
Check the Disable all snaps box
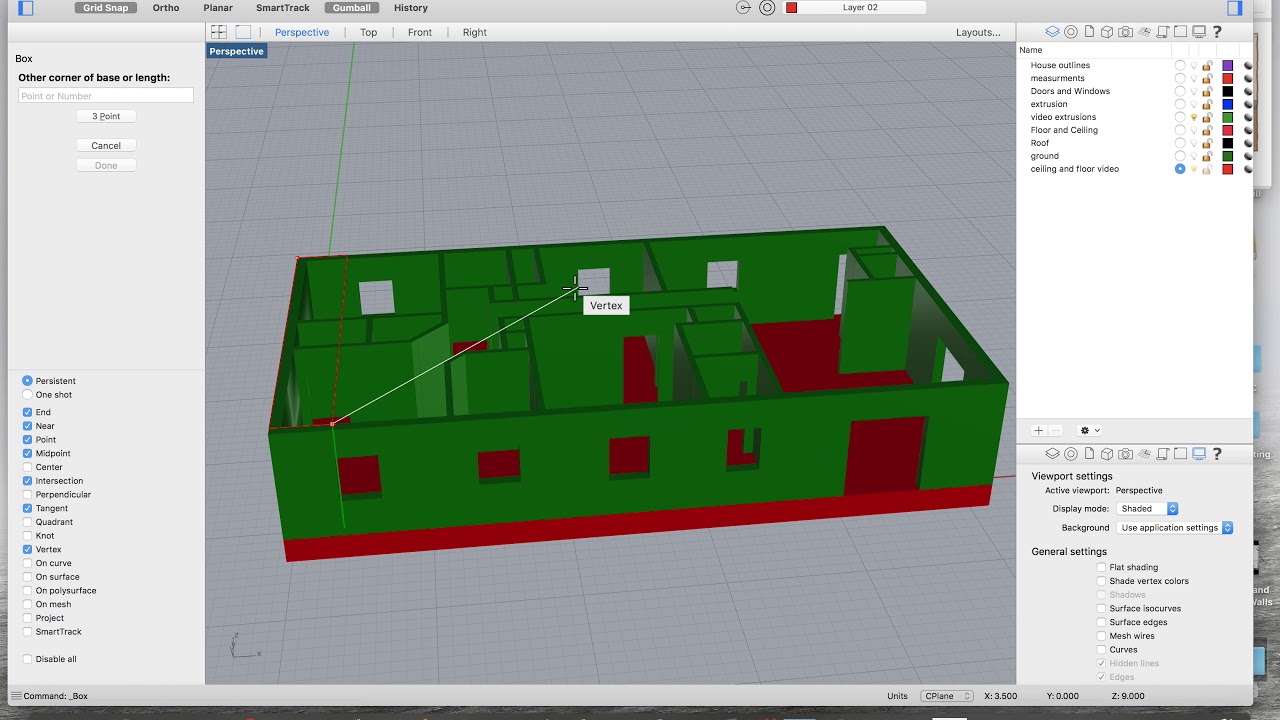pos(28,659)
